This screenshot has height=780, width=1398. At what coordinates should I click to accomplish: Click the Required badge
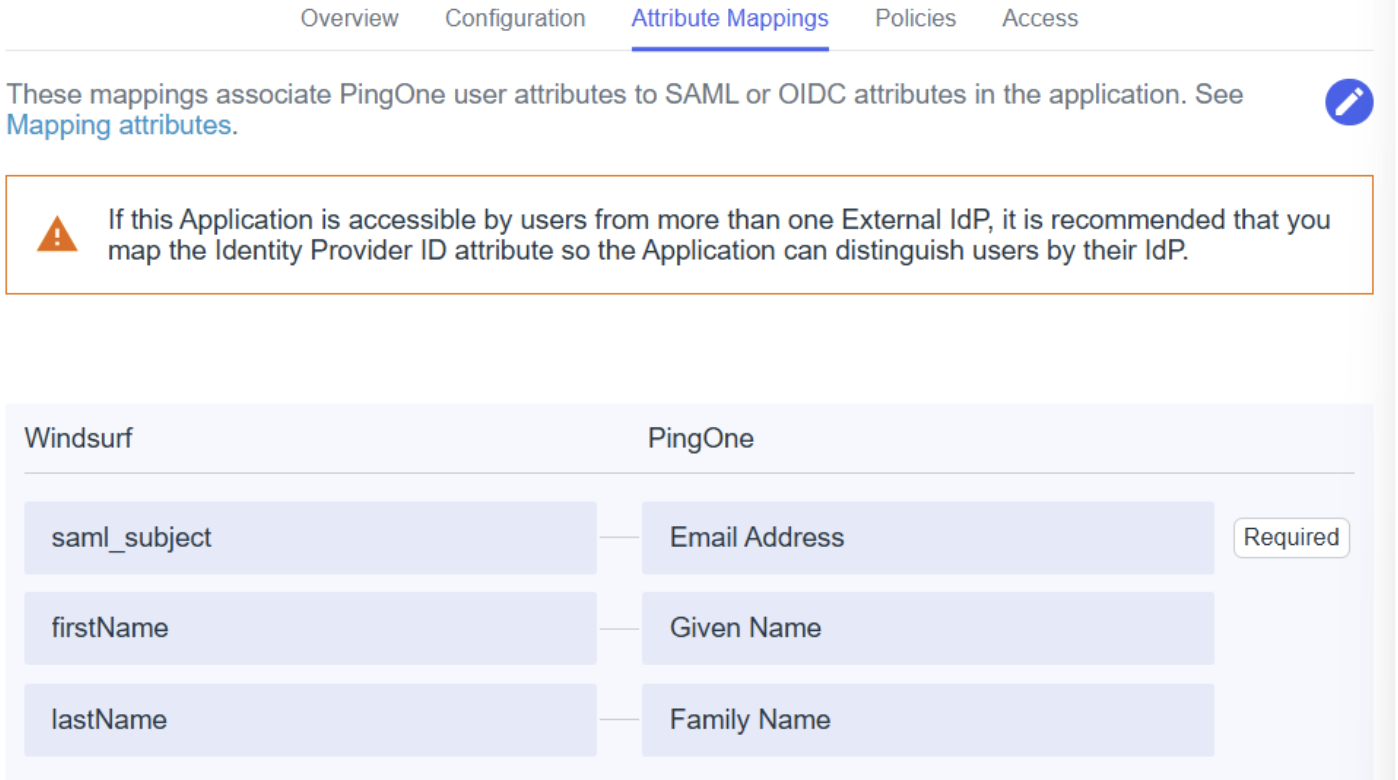click(1291, 537)
